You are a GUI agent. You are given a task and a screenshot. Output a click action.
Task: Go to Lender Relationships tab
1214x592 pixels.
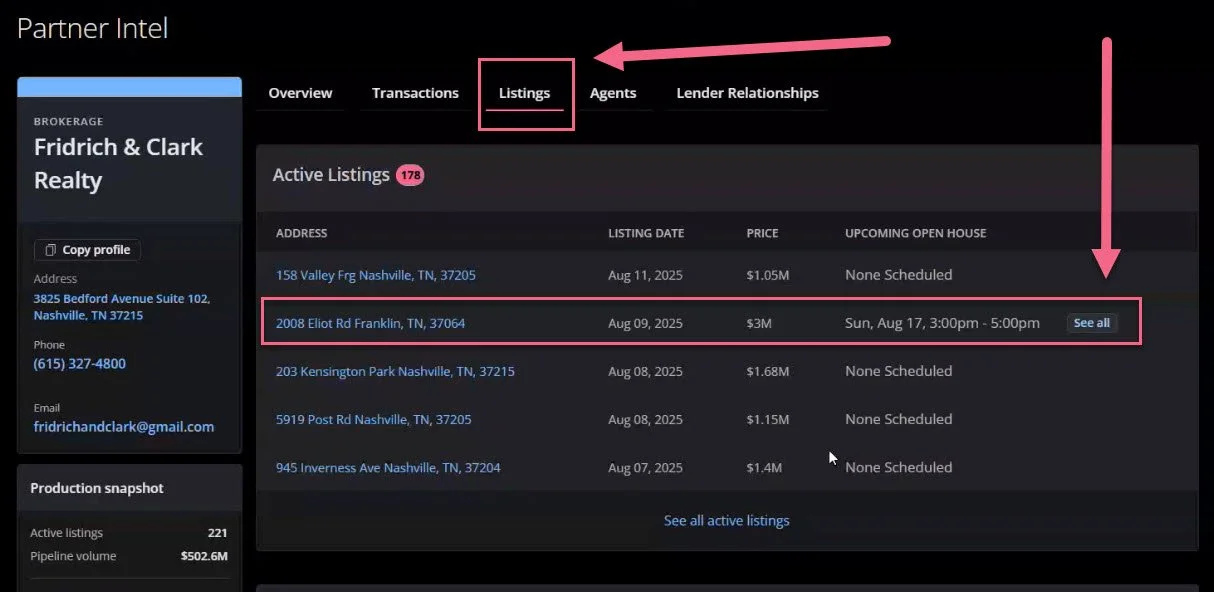coord(747,93)
